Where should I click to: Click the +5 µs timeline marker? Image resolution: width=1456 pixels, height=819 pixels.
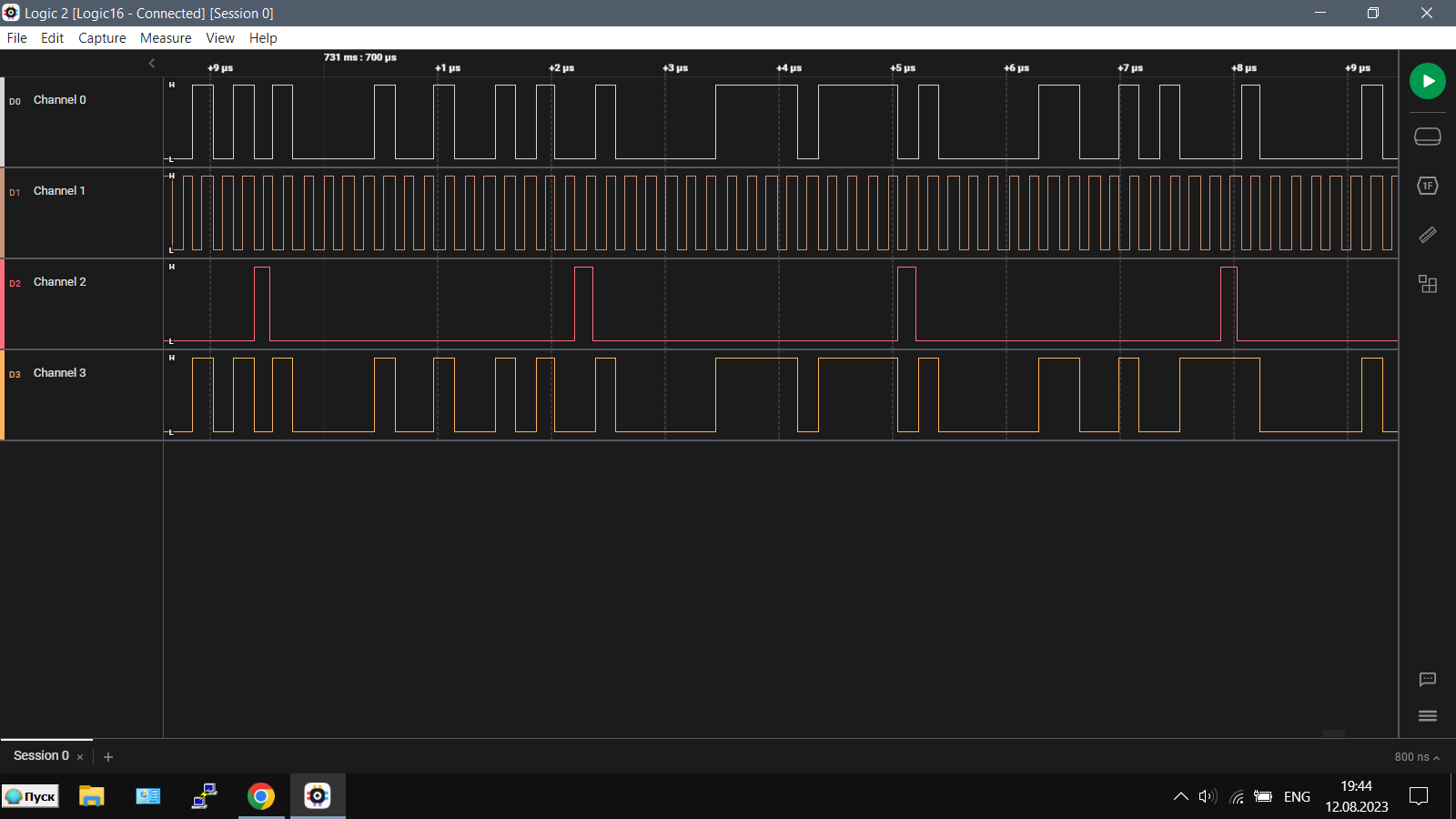(x=903, y=68)
